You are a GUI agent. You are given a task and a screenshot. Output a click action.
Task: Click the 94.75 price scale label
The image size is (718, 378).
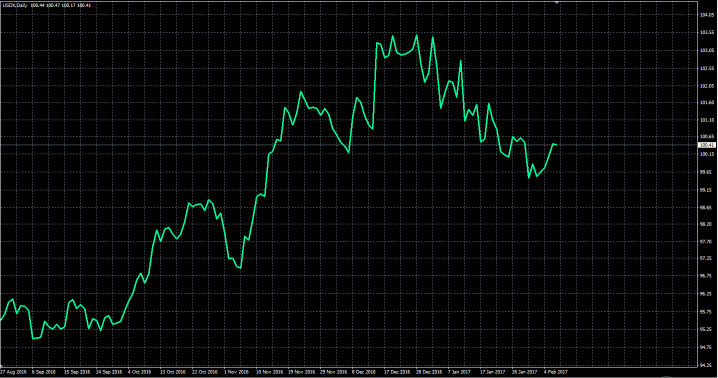click(706, 348)
